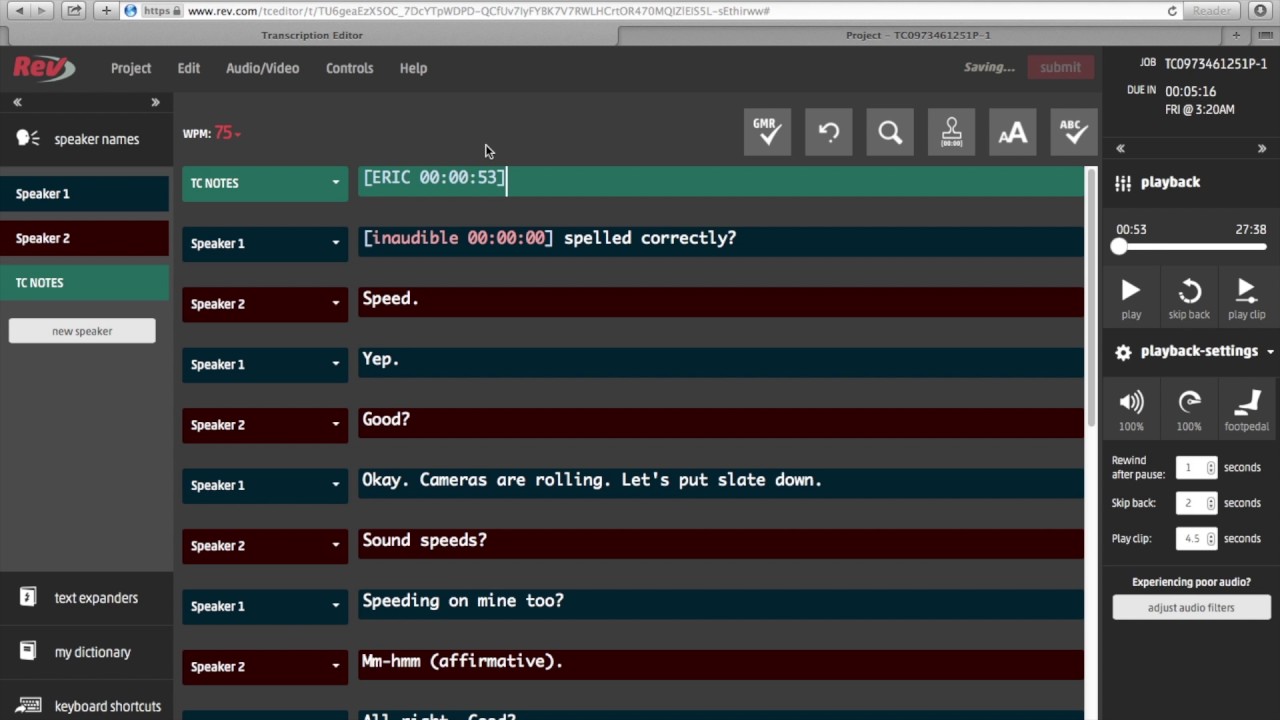Open the Project menu
This screenshot has height=720, width=1280.
tap(131, 68)
